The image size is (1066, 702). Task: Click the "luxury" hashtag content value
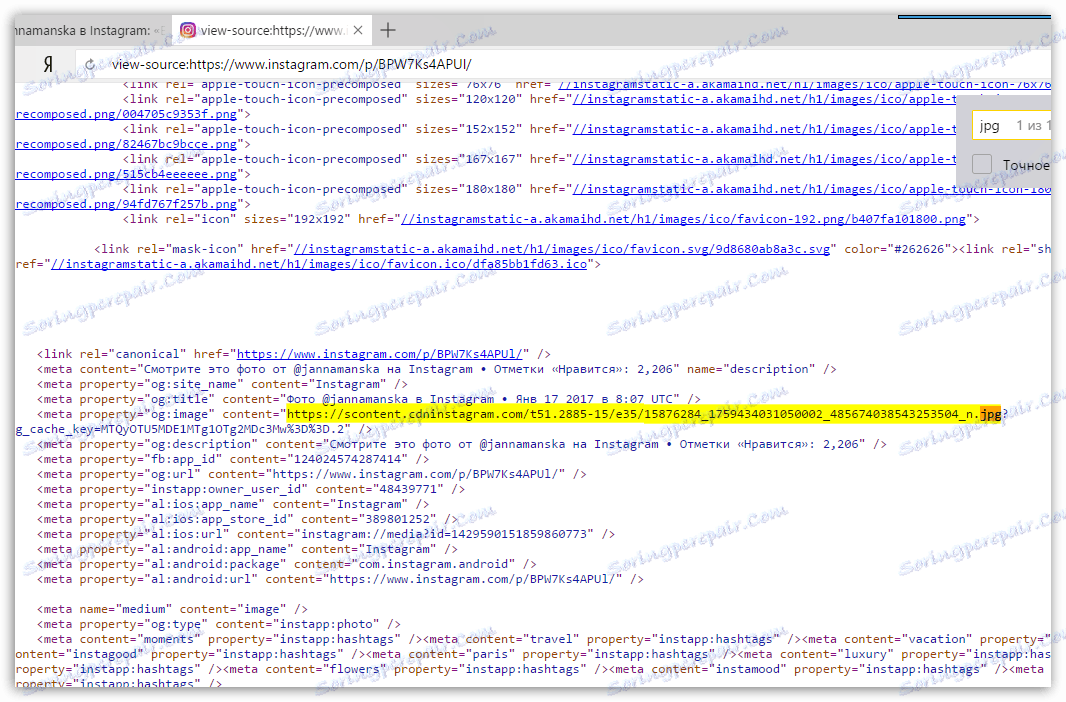pos(865,654)
